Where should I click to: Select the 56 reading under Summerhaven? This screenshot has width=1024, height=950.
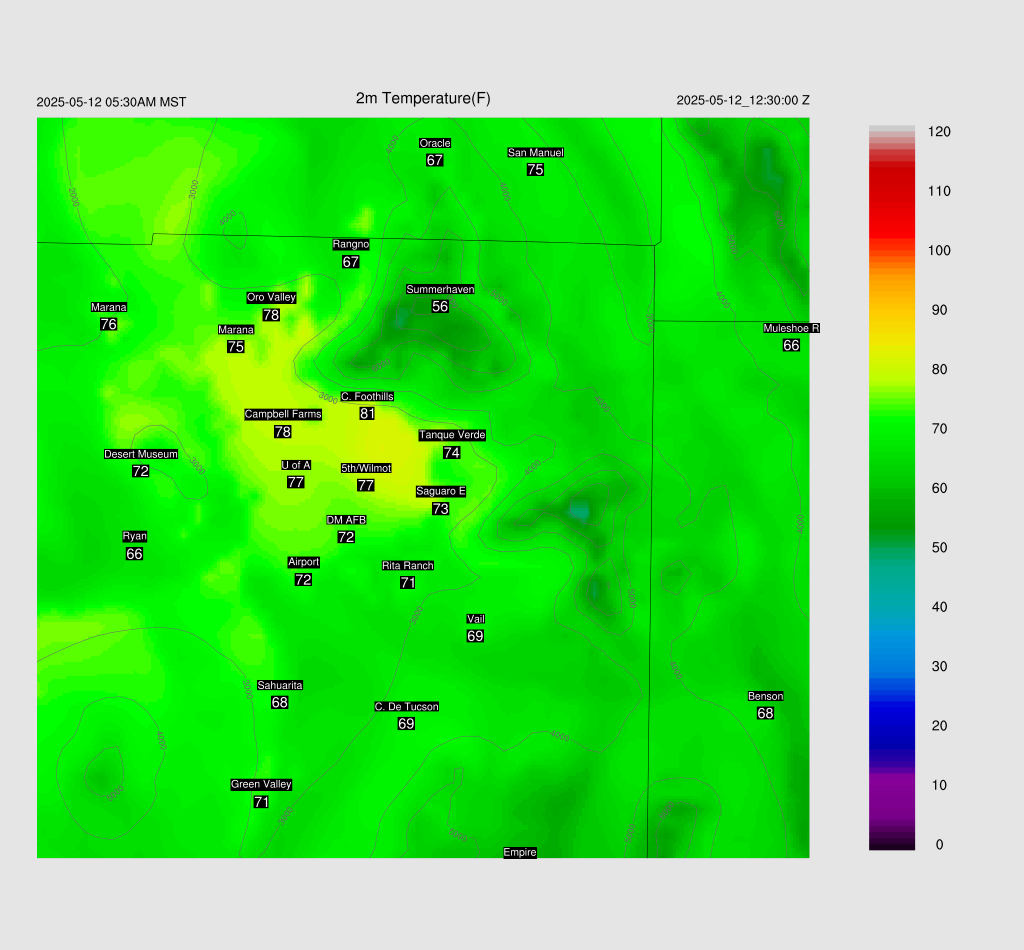440,306
